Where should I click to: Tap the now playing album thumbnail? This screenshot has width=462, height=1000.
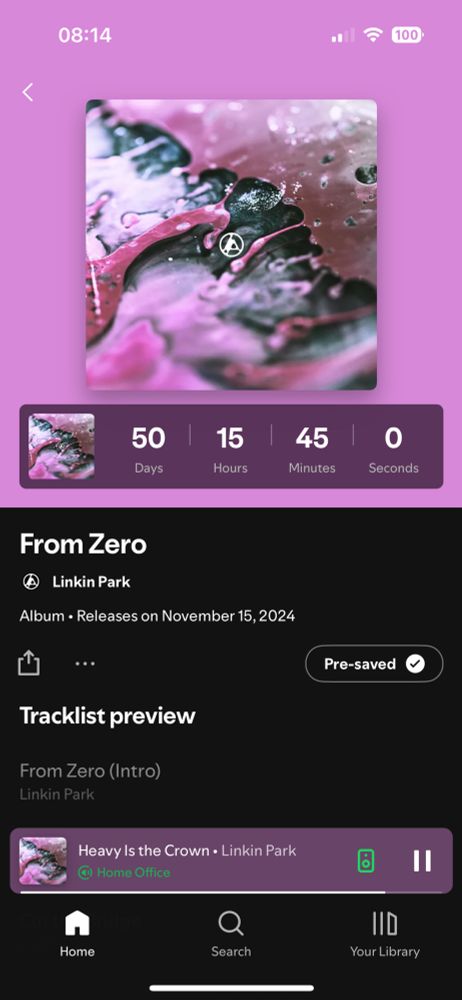pos(43,860)
